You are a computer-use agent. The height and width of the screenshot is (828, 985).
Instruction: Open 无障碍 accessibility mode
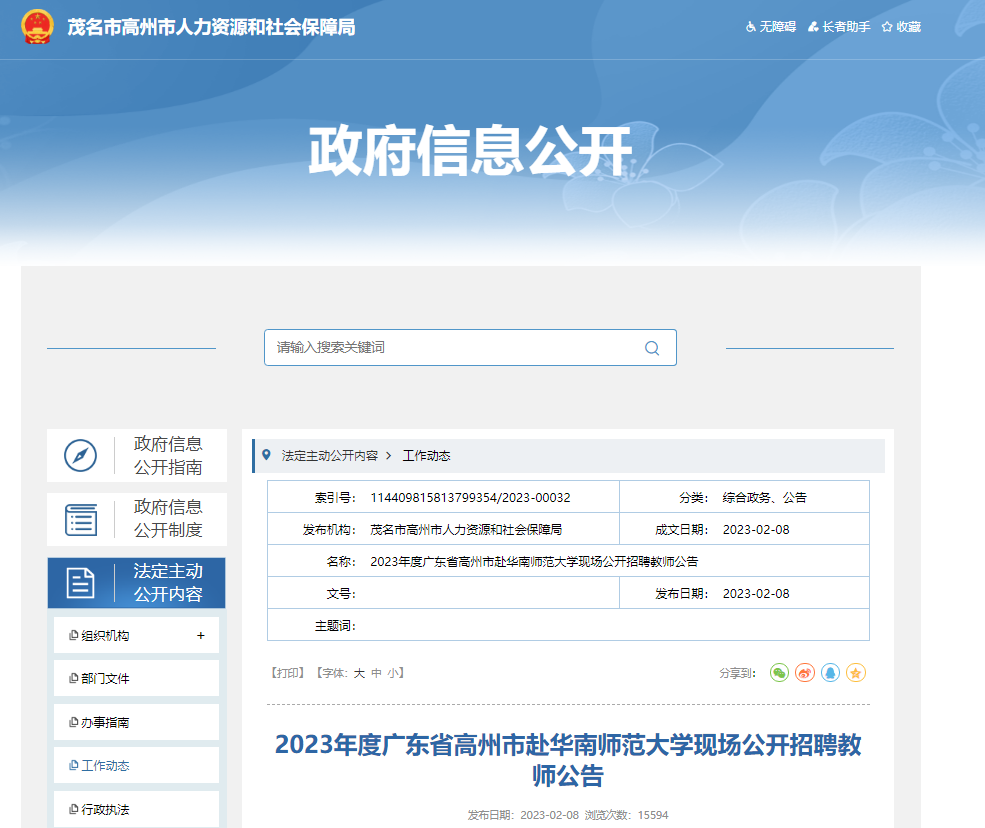(771, 27)
